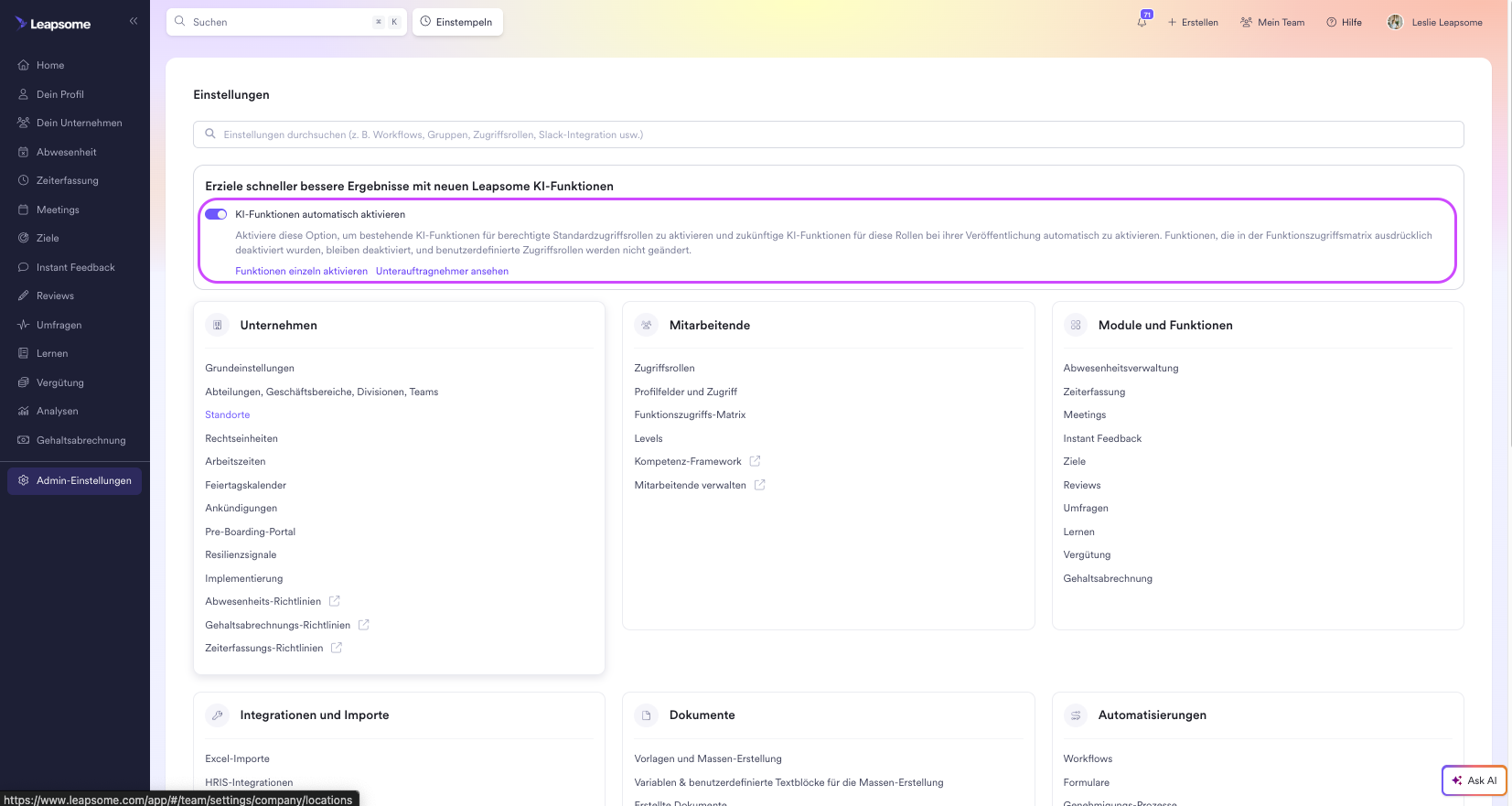Open Zugriffsrollen under Mitarbeitende
Screen dimensions: 1512x806
[664, 368]
